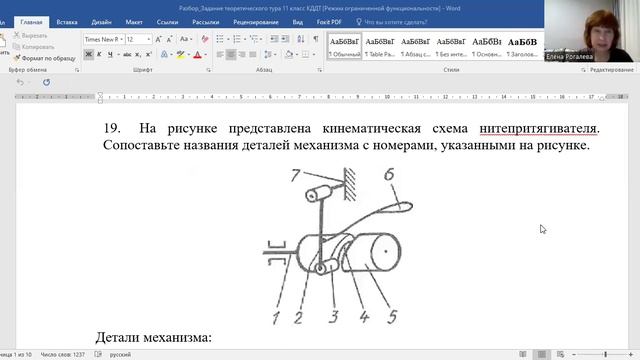Open the Вид tab

[298, 22]
